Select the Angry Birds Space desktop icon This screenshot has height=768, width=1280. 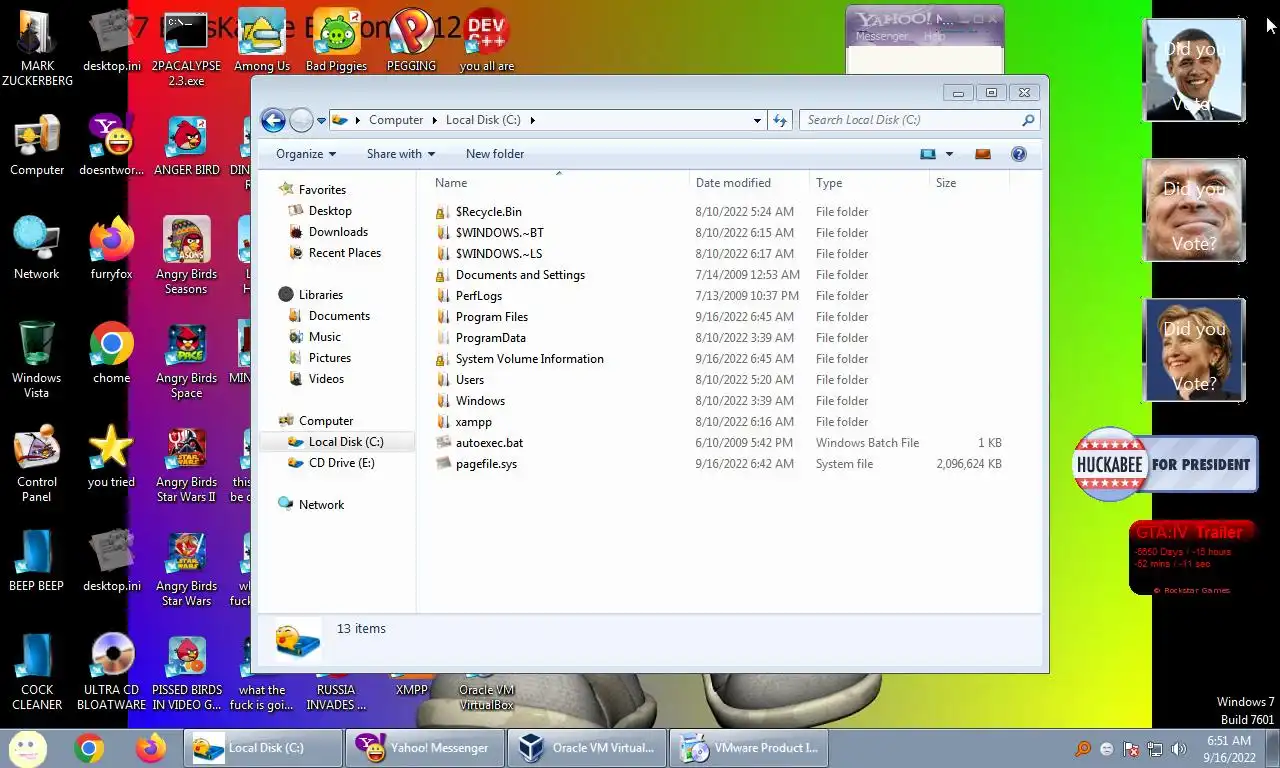pos(186,360)
